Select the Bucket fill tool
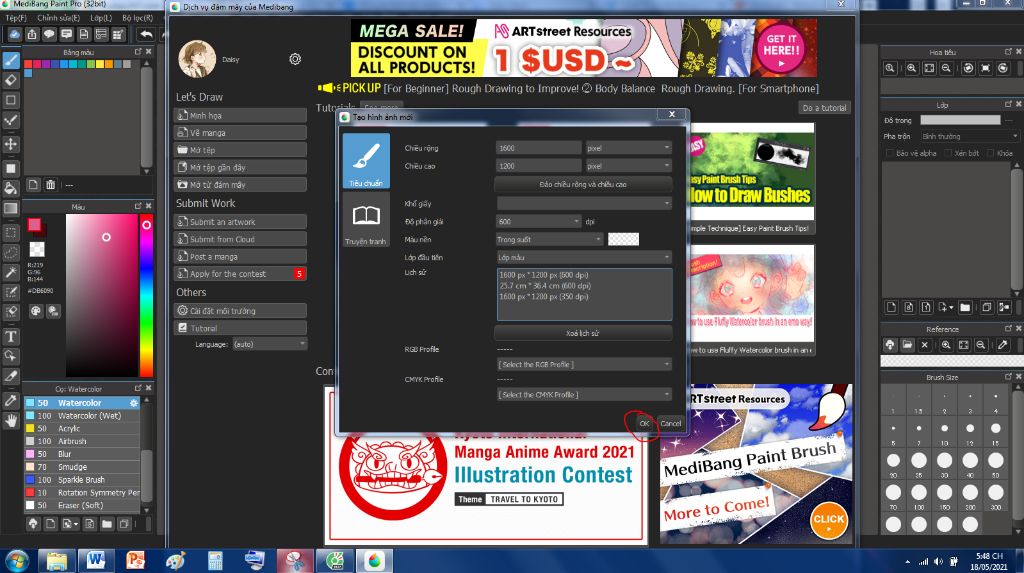 tap(11, 188)
